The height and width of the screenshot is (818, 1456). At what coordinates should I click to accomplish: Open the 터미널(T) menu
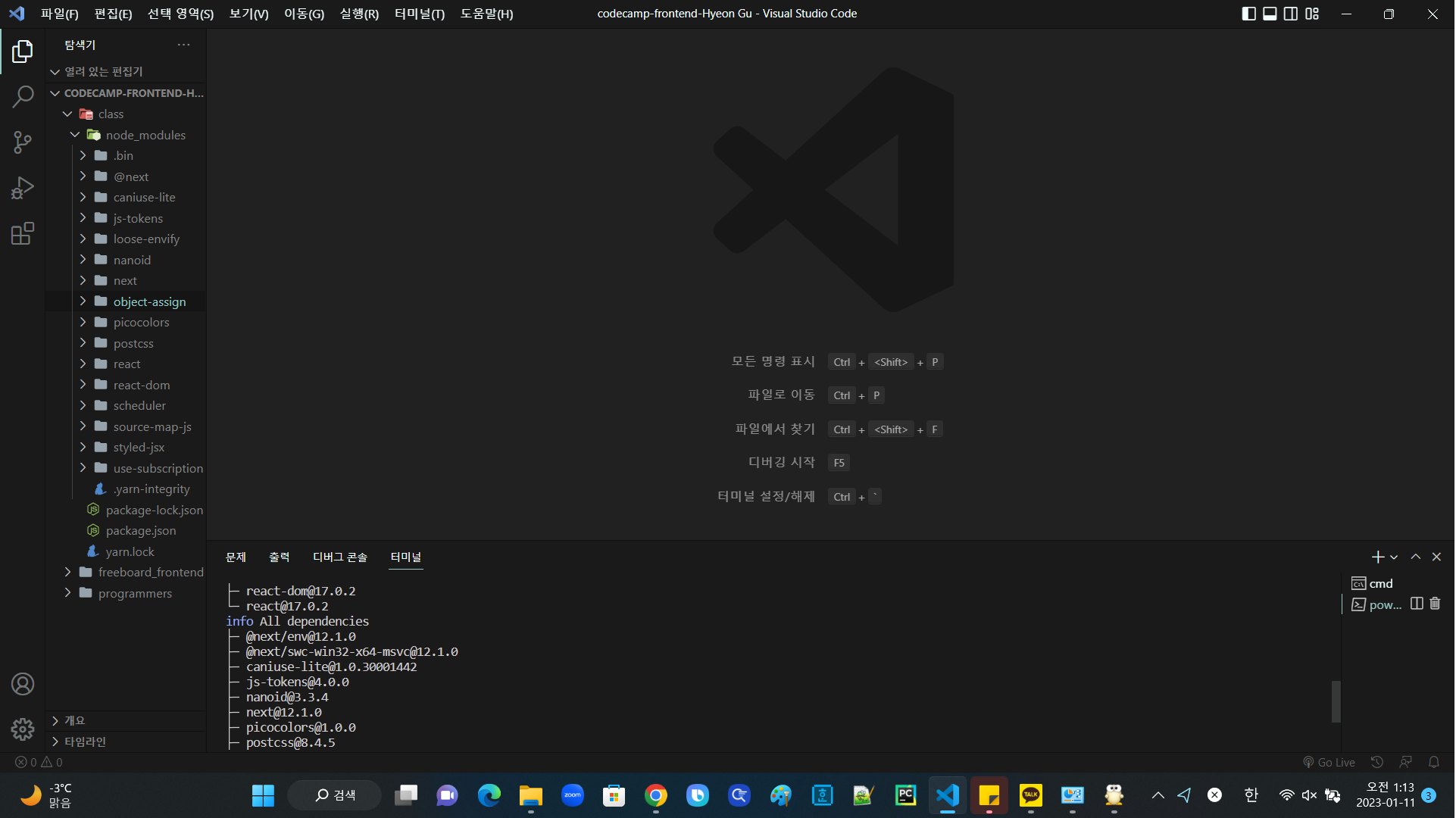pos(420,14)
